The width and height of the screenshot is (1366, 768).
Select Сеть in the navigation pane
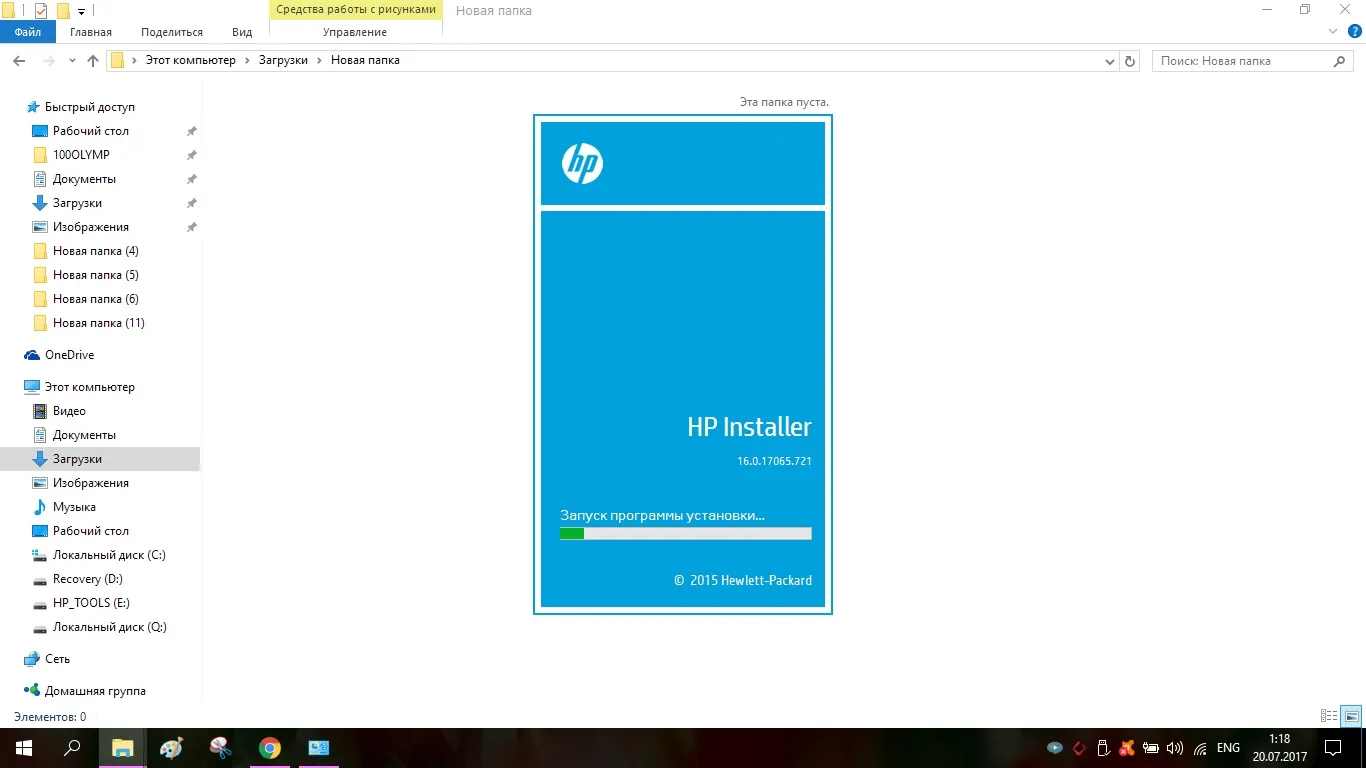pyautogui.click(x=57, y=659)
